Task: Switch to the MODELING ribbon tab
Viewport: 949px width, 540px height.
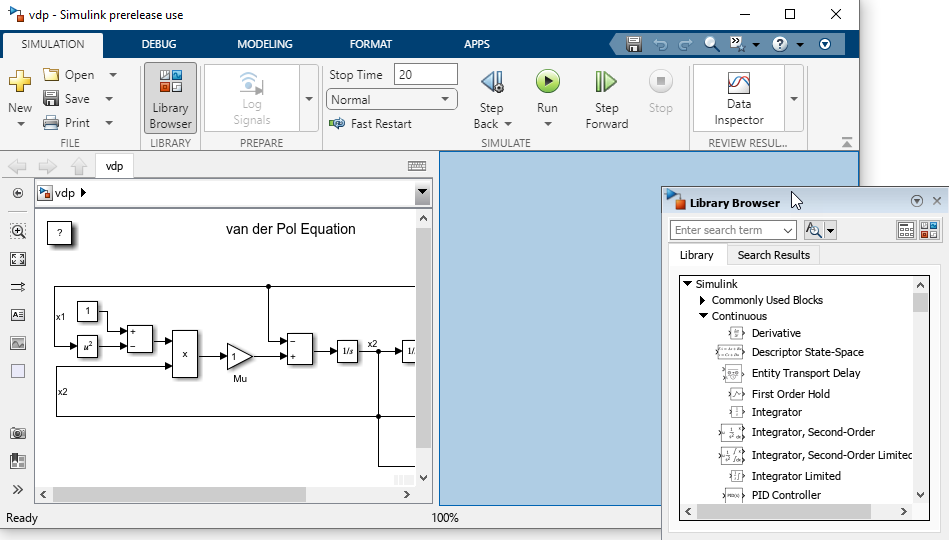Action: pyautogui.click(x=264, y=44)
